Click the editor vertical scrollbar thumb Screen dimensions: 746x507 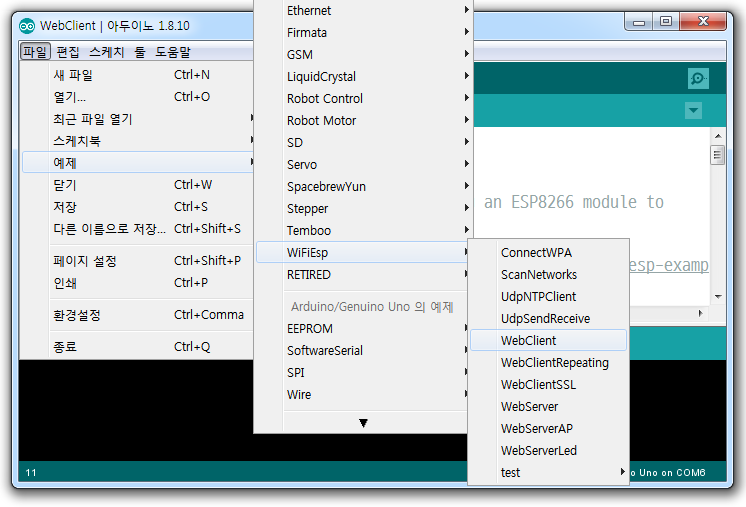point(717,155)
